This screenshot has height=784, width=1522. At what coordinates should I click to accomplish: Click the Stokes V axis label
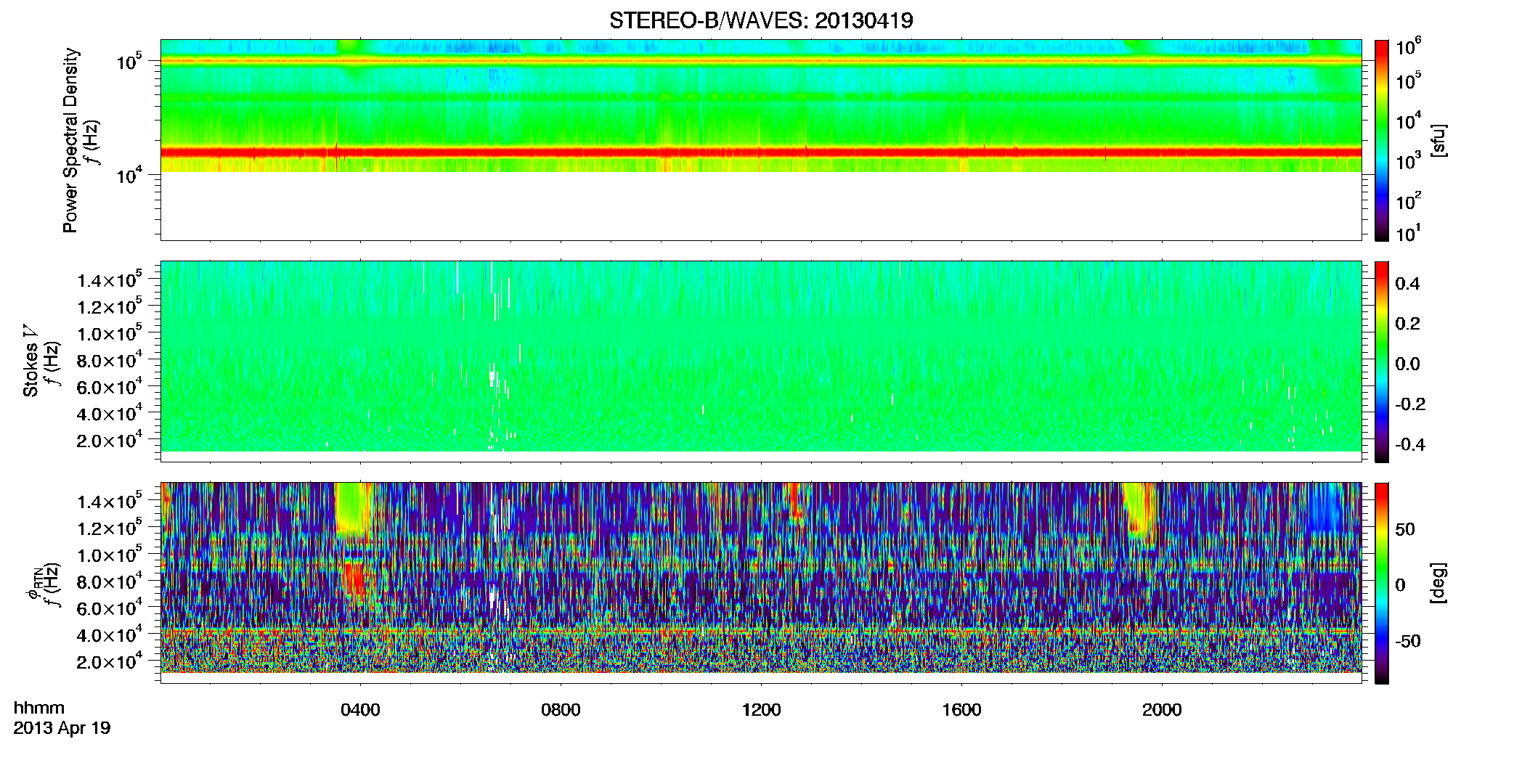click(x=30, y=362)
